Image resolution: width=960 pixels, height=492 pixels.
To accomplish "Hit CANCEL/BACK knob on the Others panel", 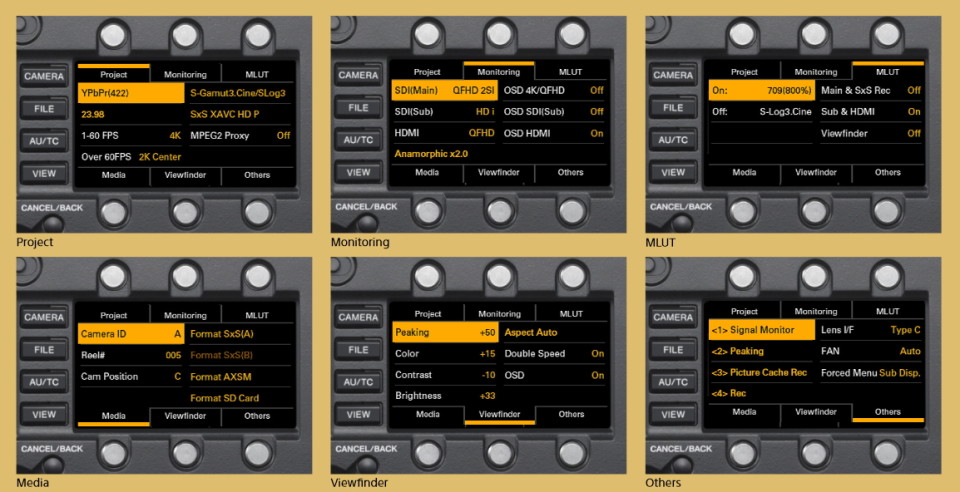I will [x=684, y=466].
